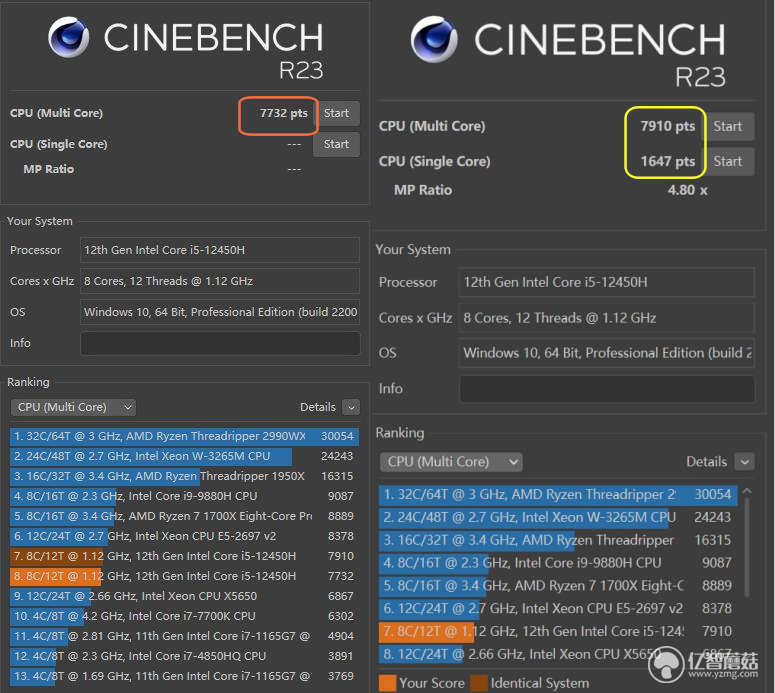Click 1647 pts single core score

(x=668, y=162)
